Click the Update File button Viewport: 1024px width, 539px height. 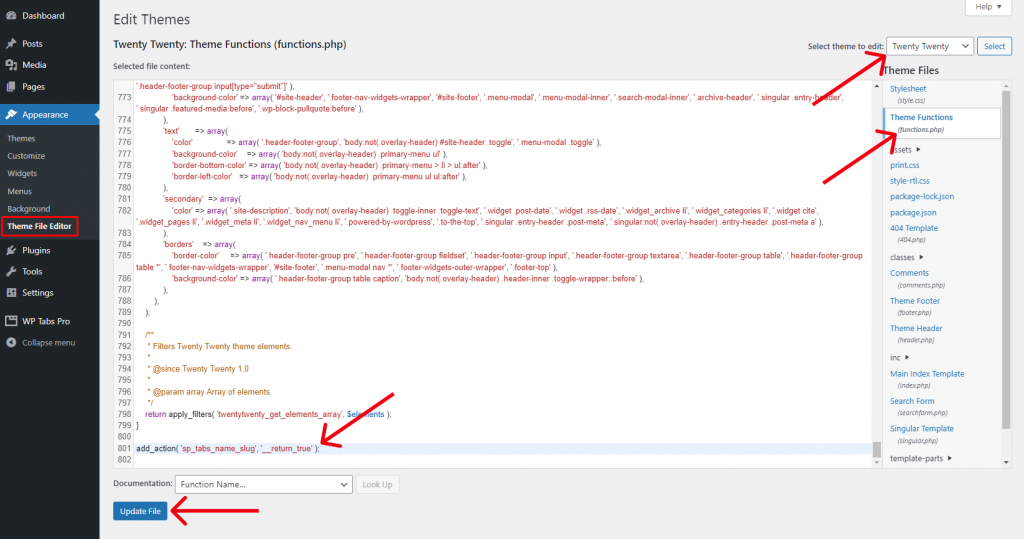tap(140, 511)
